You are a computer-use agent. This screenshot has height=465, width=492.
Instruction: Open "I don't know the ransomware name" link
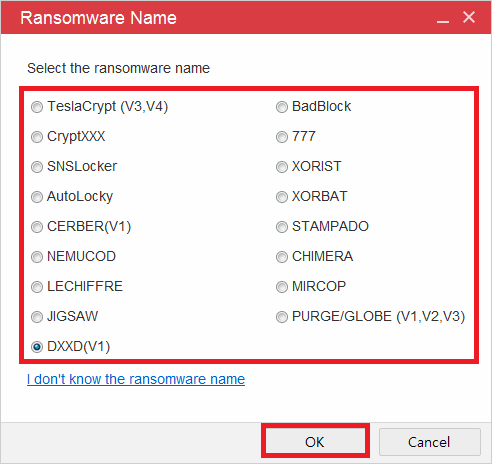click(136, 379)
